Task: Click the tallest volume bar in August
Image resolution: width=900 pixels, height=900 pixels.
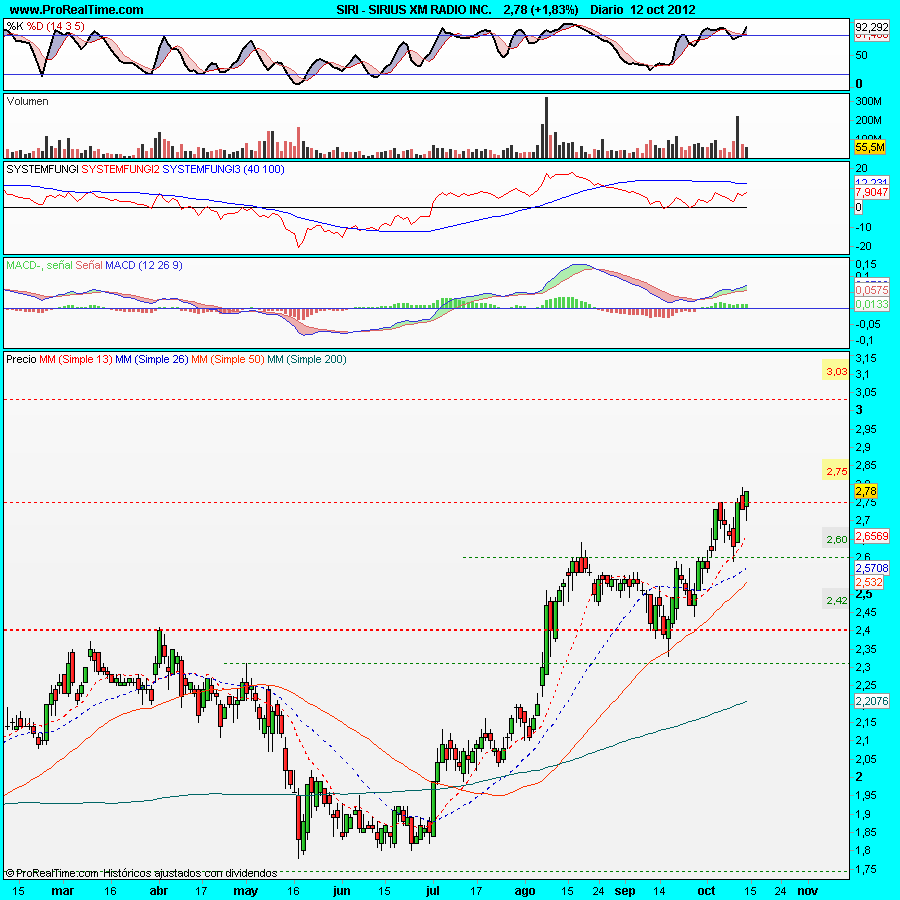Action: 546,127
